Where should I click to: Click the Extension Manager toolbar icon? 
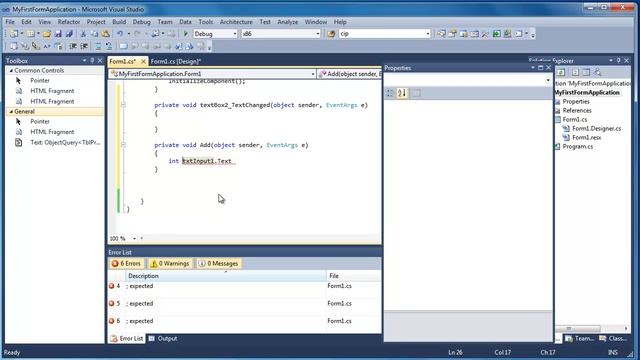[507, 34]
